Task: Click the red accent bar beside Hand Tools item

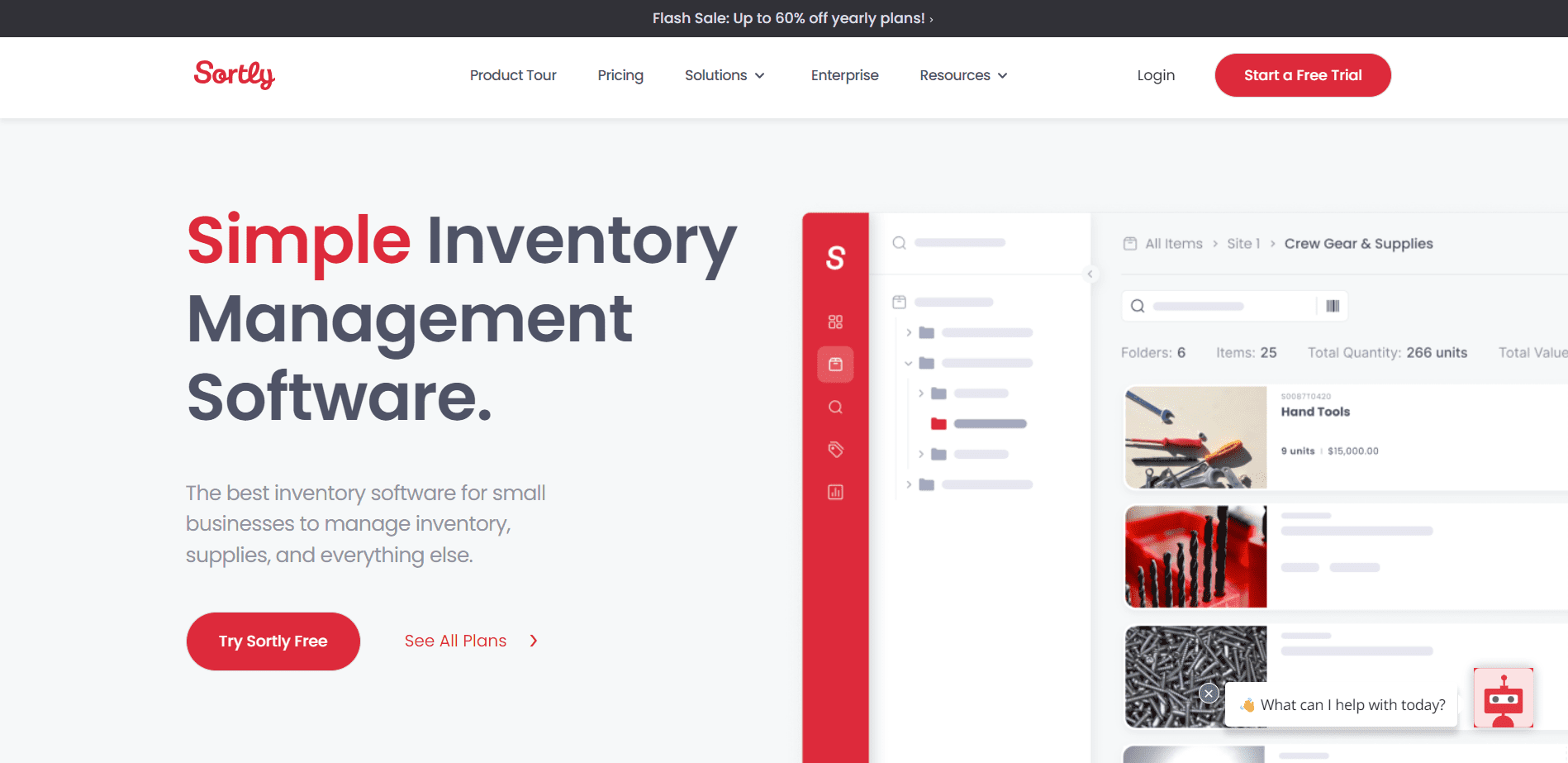Action: [938, 423]
